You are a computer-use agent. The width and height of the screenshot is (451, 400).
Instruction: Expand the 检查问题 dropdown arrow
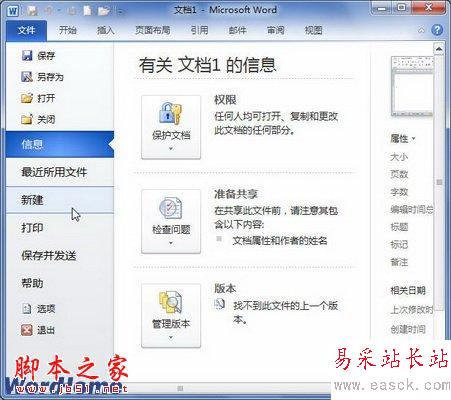(x=171, y=243)
